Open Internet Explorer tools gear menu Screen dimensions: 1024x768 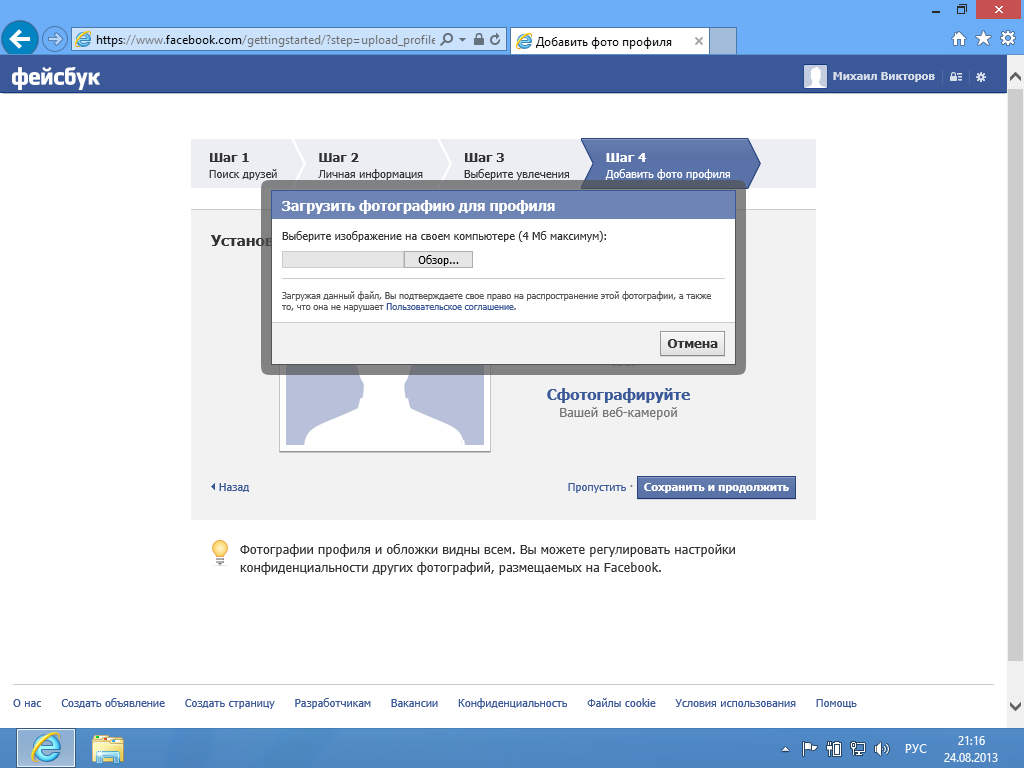click(1008, 39)
